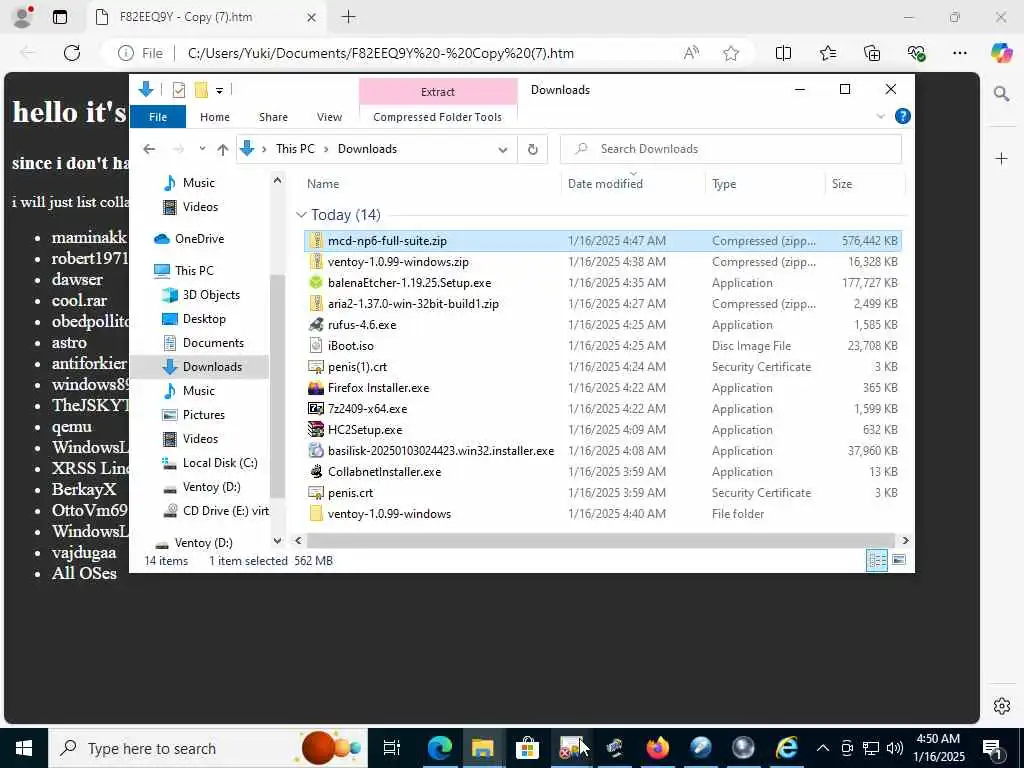The image size is (1024, 768).
Task: Open rufus-4.6.exe file icon
Action: [x=316, y=325]
